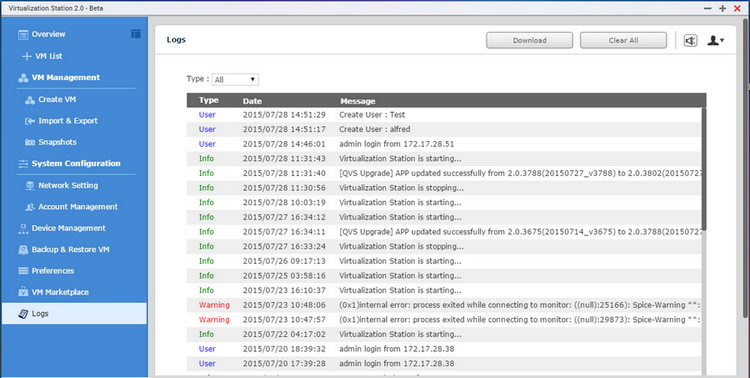
Task: Click the Import & Export arrow icon
Action: coord(30,121)
